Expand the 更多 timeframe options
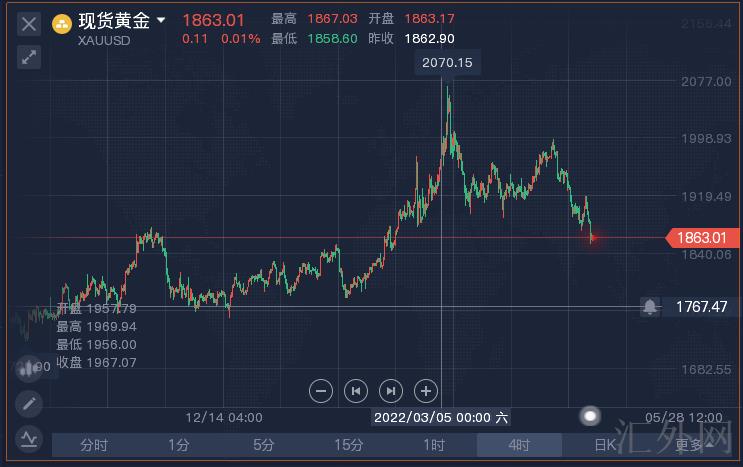 click(x=690, y=445)
